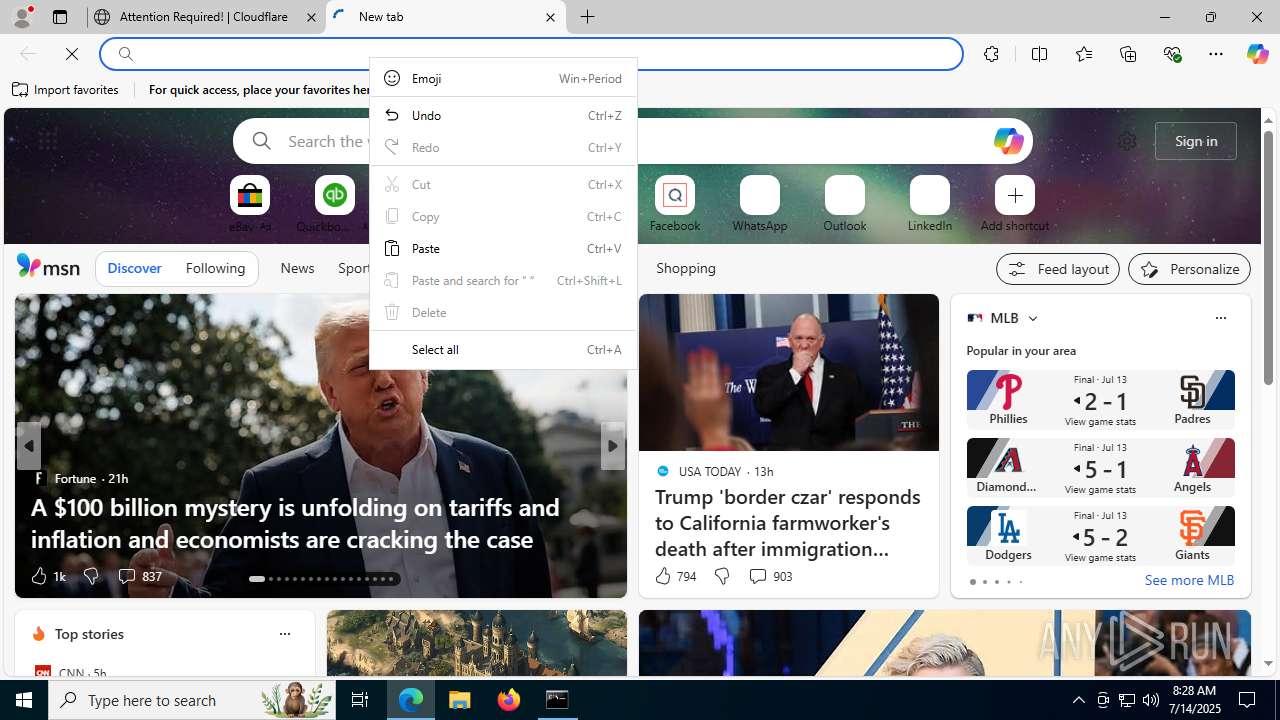This screenshot has width=1280, height=720.
Task: Toggle Split screen icon in toolbar
Action: tap(1039, 54)
